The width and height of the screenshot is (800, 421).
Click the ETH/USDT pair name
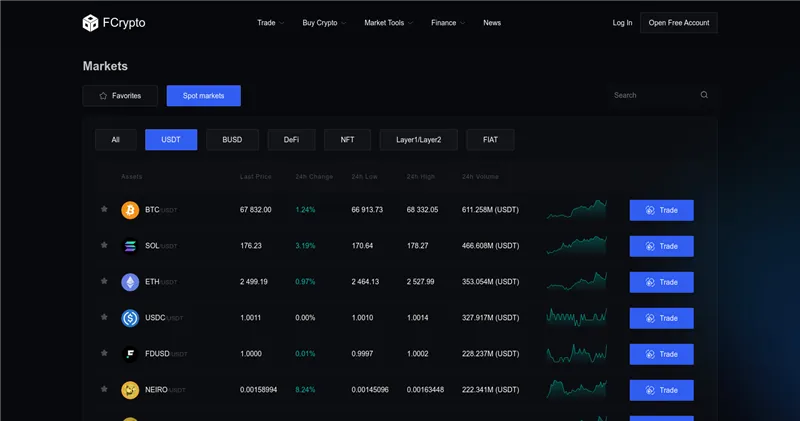pyautogui.click(x=161, y=282)
